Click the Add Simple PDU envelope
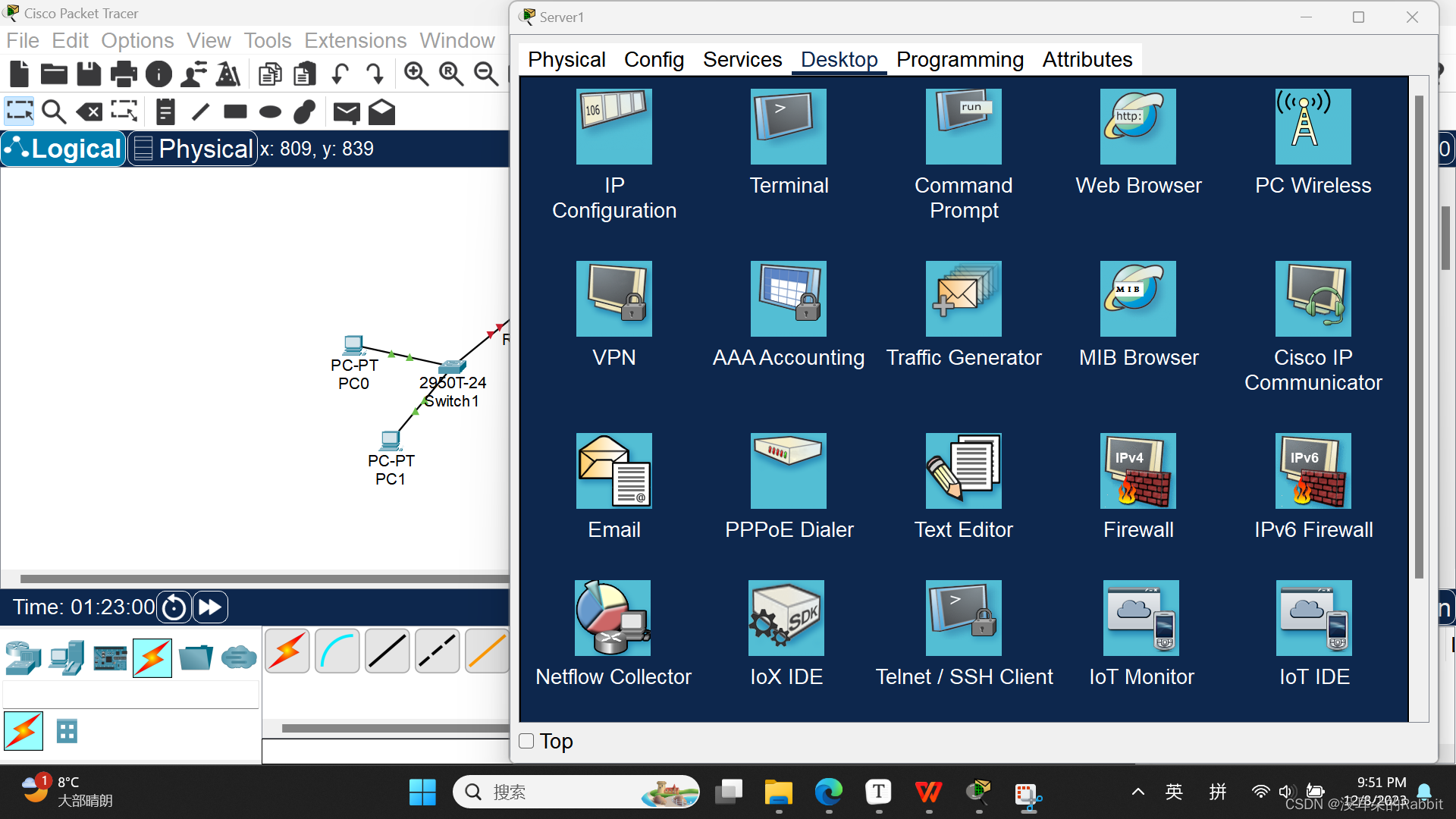This screenshot has height=819, width=1456. point(347,112)
